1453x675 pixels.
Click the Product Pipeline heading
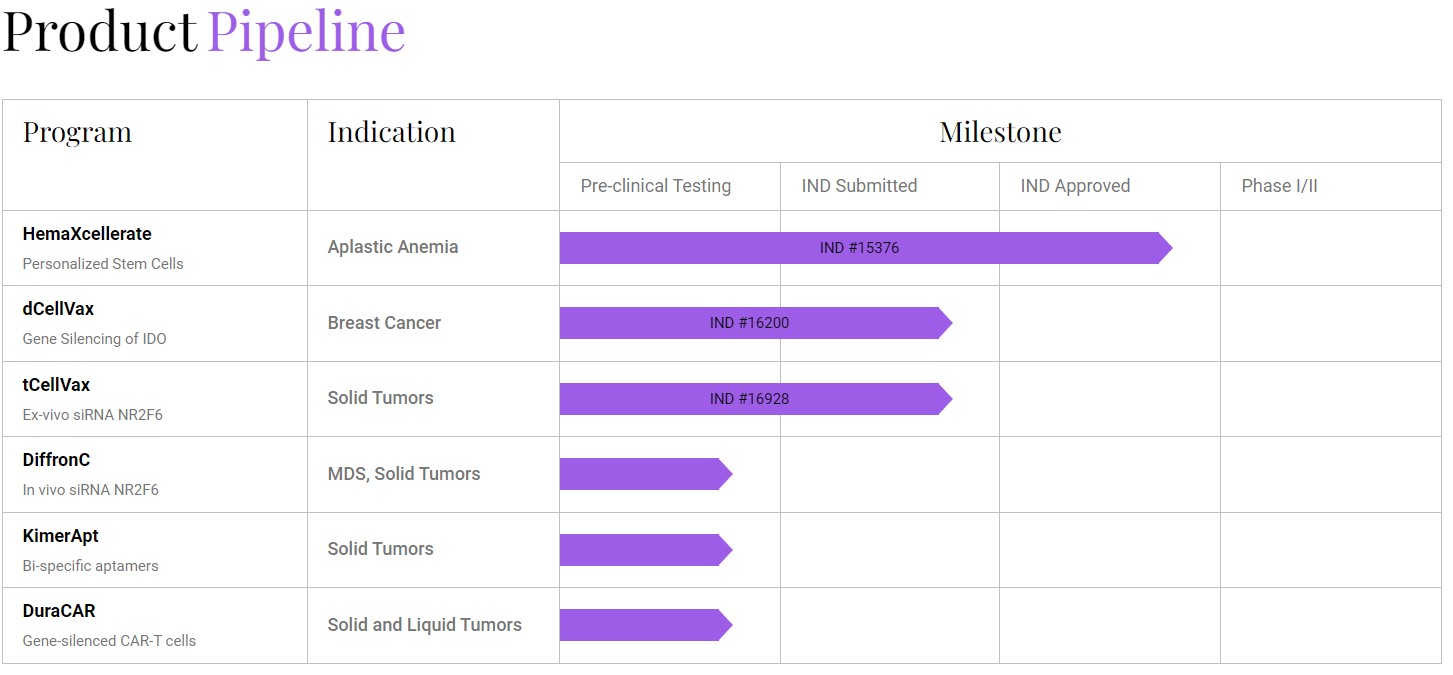pyautogui.click(x=204, y=32)
